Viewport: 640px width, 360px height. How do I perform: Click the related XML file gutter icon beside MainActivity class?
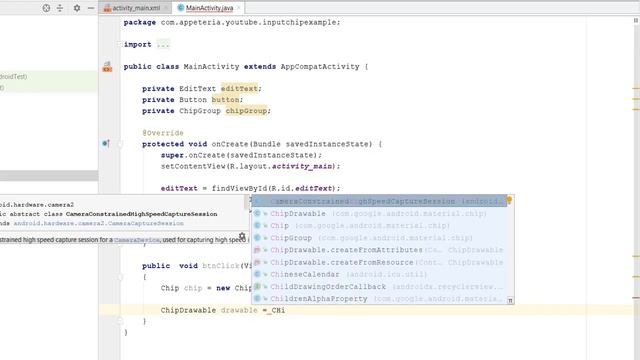click(x=107, y=67)
